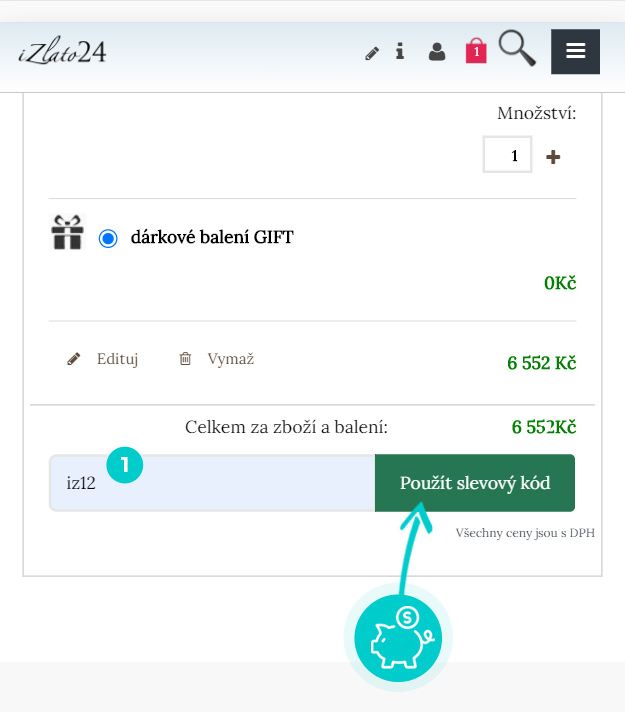Click the discount code input field
625x712 pixels.
(212, 483)
